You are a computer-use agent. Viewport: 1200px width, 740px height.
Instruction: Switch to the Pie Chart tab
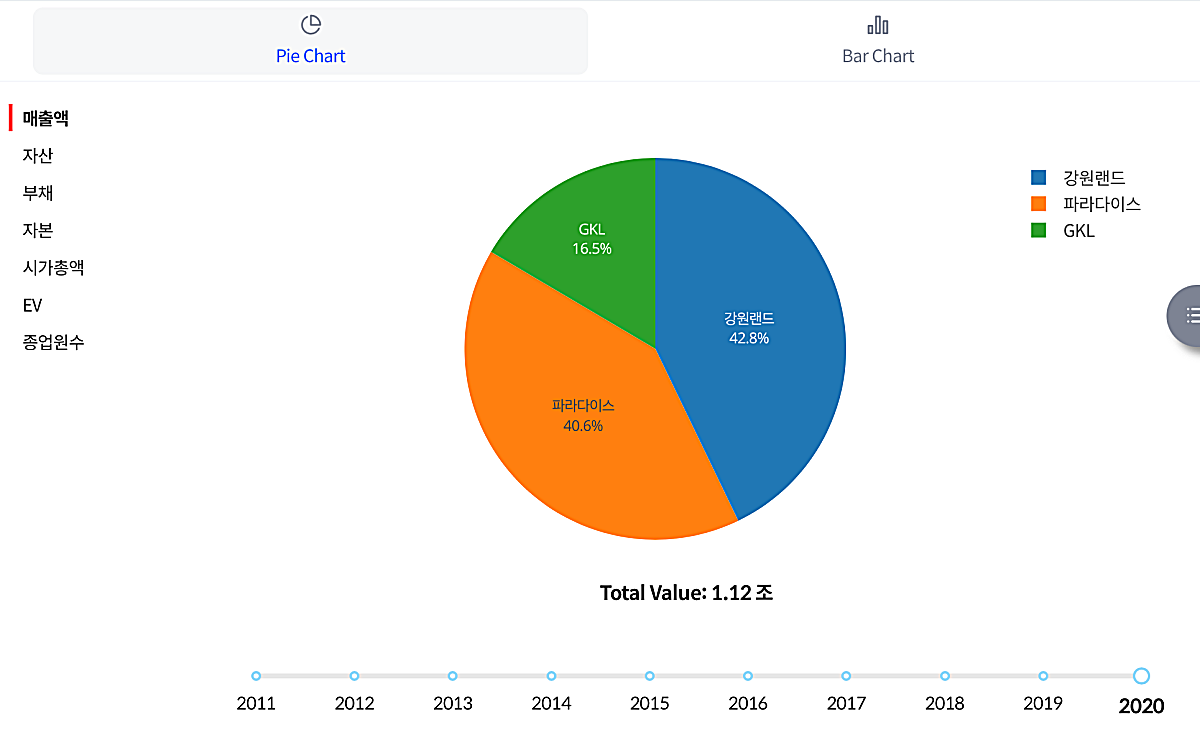tap(310, 41)
